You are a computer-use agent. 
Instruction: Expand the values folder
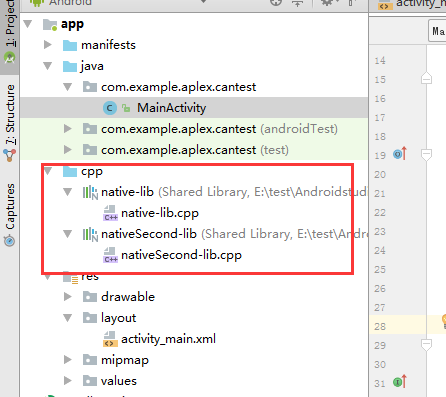[68, 380]
